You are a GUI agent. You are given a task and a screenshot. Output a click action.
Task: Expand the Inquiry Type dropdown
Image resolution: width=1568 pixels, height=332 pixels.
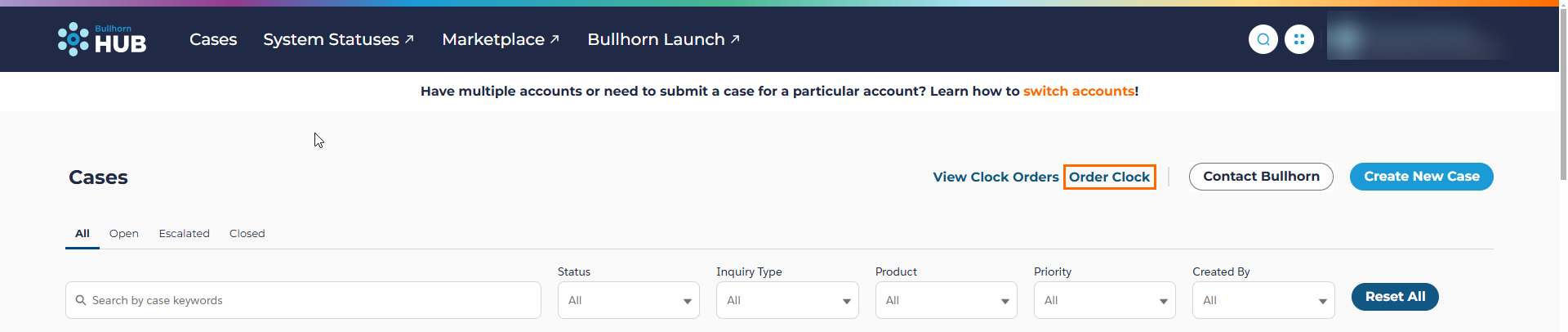tap(787, 300)
